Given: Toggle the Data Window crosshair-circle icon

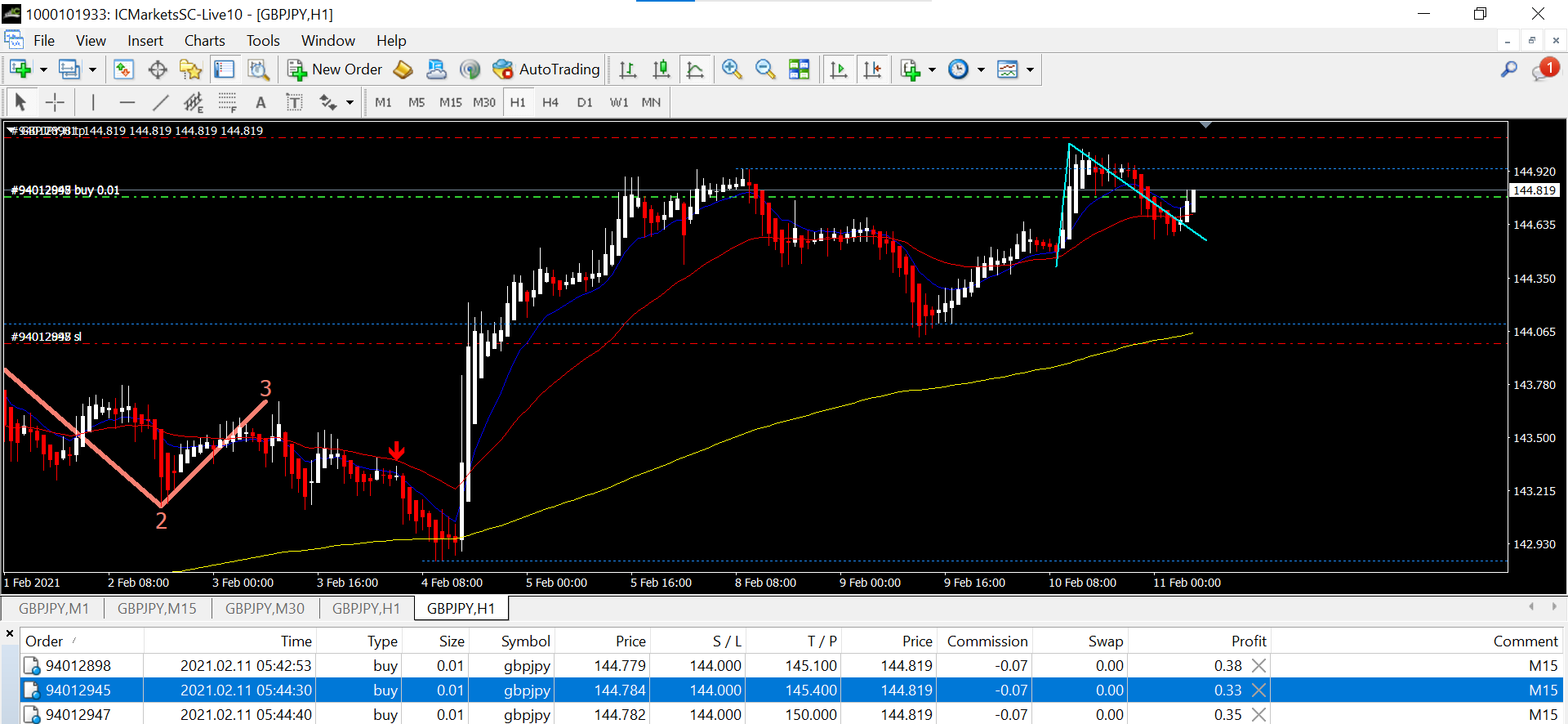Looking at the screenshot, I should (158, 69).
